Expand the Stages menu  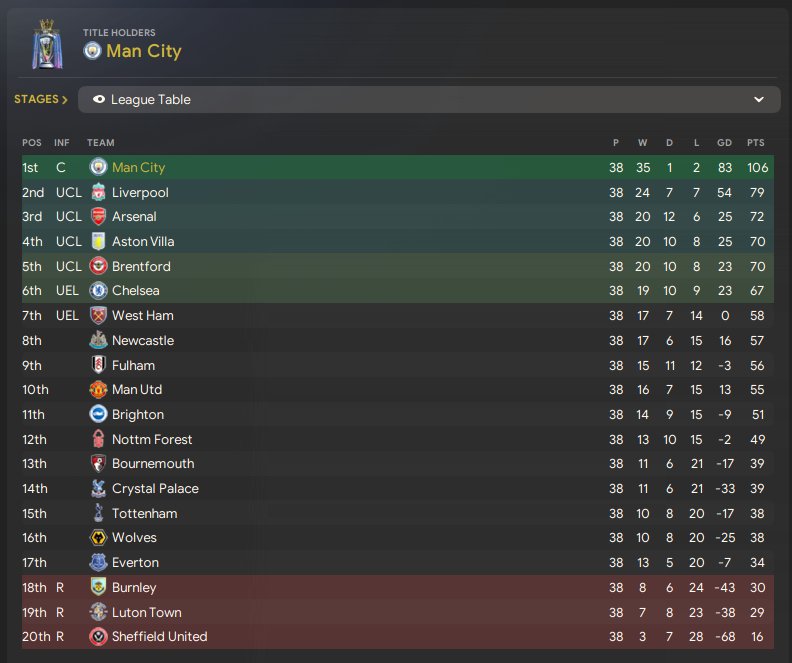[x=41, y=100]
